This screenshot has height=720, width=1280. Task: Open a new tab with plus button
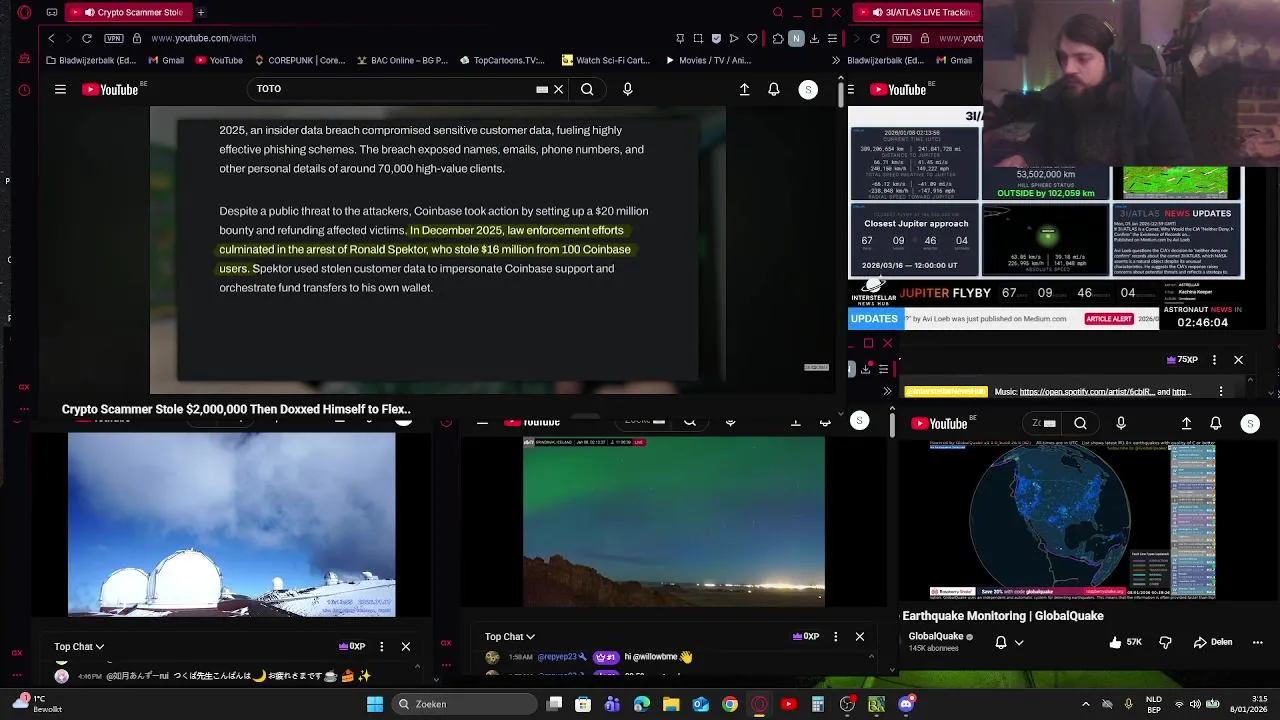click(201, 12)
